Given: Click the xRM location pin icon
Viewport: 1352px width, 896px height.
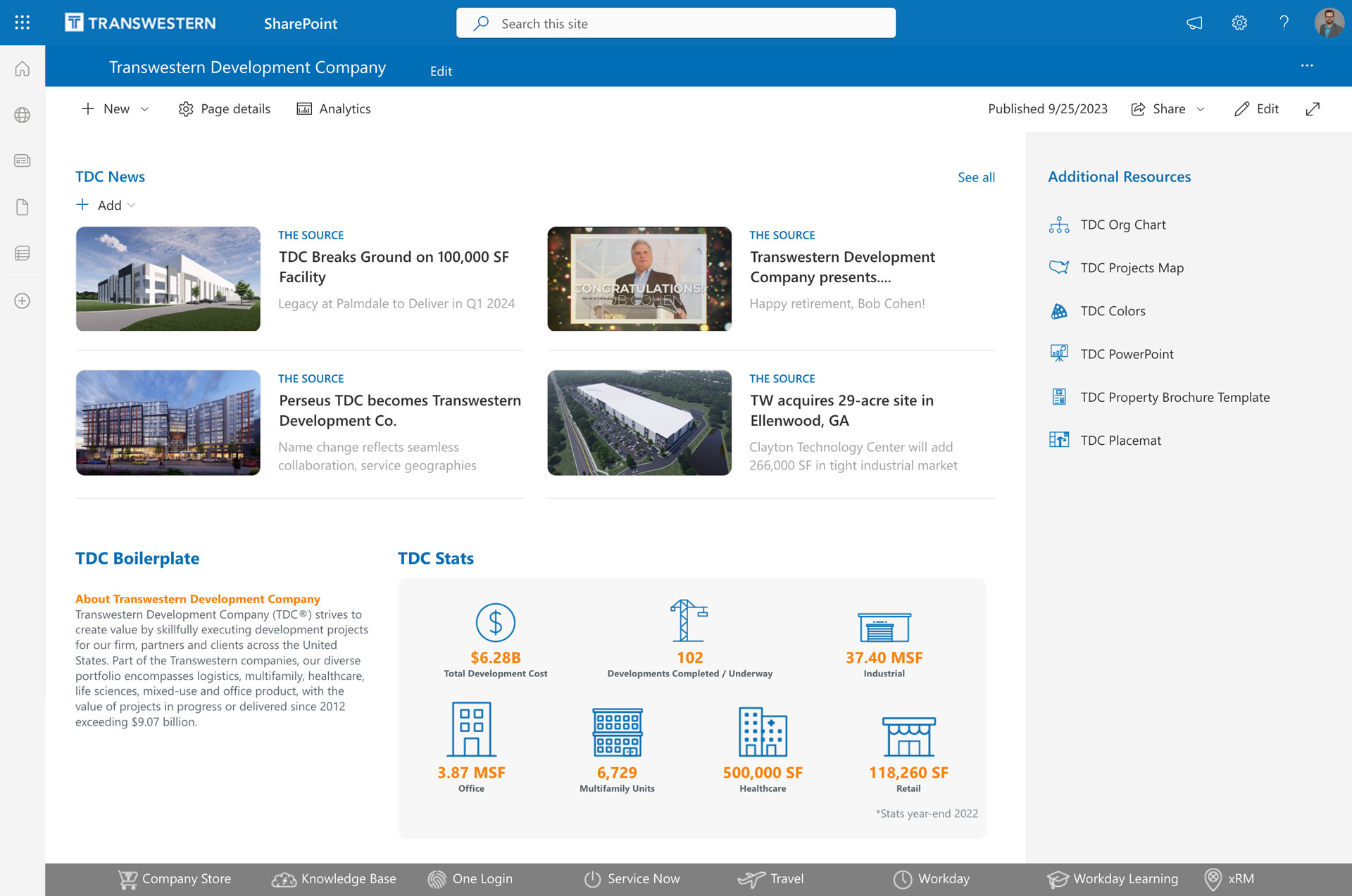Looking at the screenshot, I should [1213, 879].
